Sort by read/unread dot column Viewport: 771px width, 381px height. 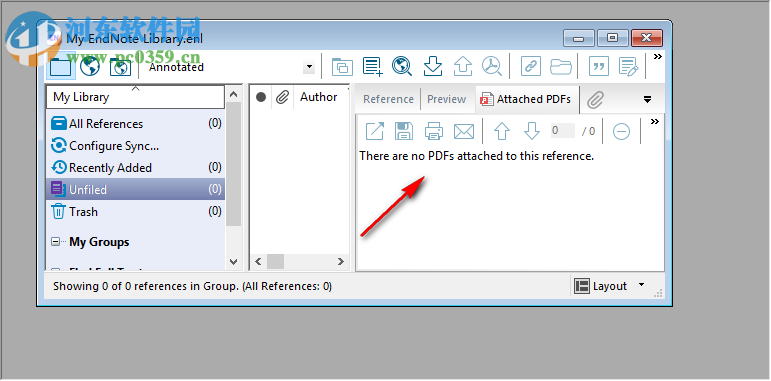[x=261, y=97]
